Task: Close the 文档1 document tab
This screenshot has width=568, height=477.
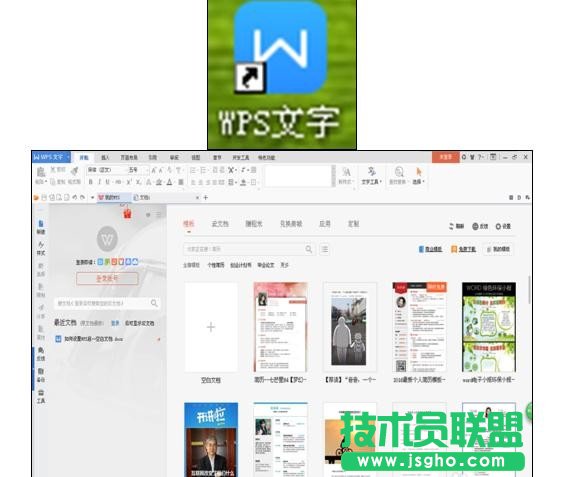Action: pos(197,197)
